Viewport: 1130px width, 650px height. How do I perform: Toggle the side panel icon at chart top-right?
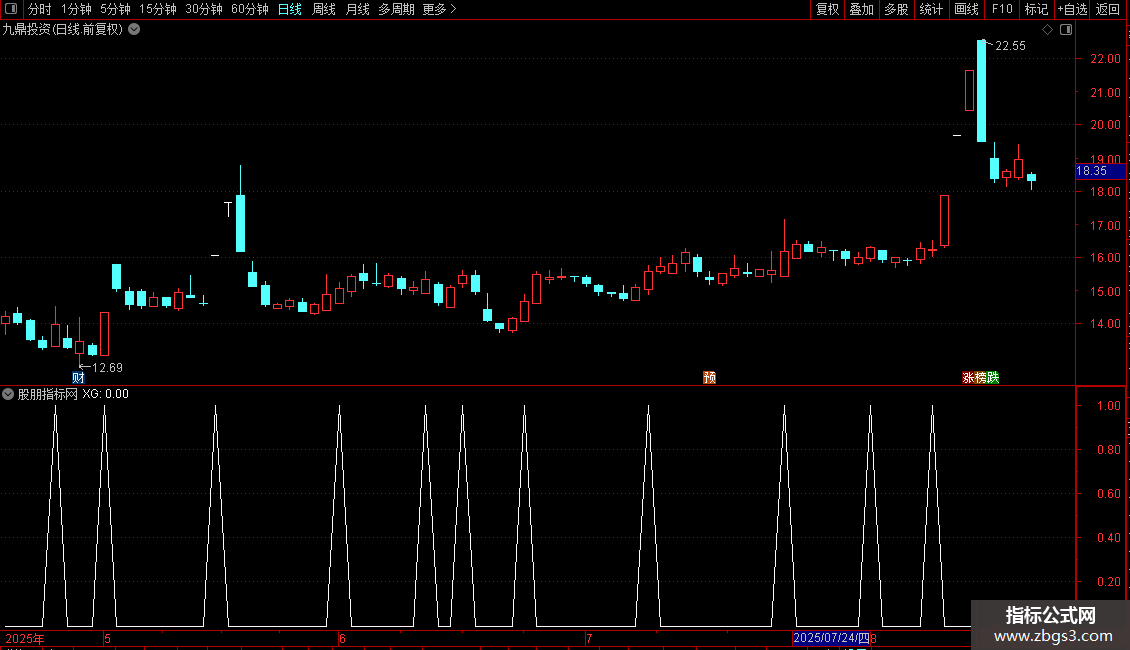pos(1066,30)
